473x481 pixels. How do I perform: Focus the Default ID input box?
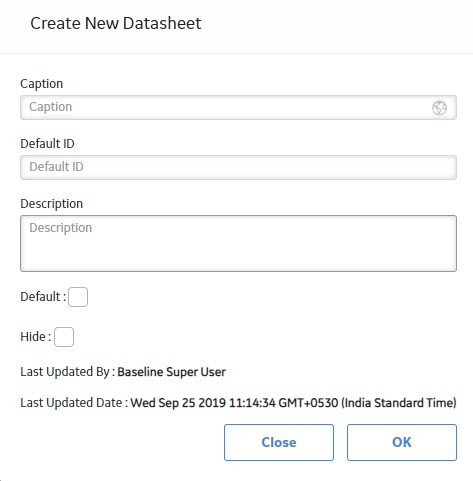(x=238, y=167)
